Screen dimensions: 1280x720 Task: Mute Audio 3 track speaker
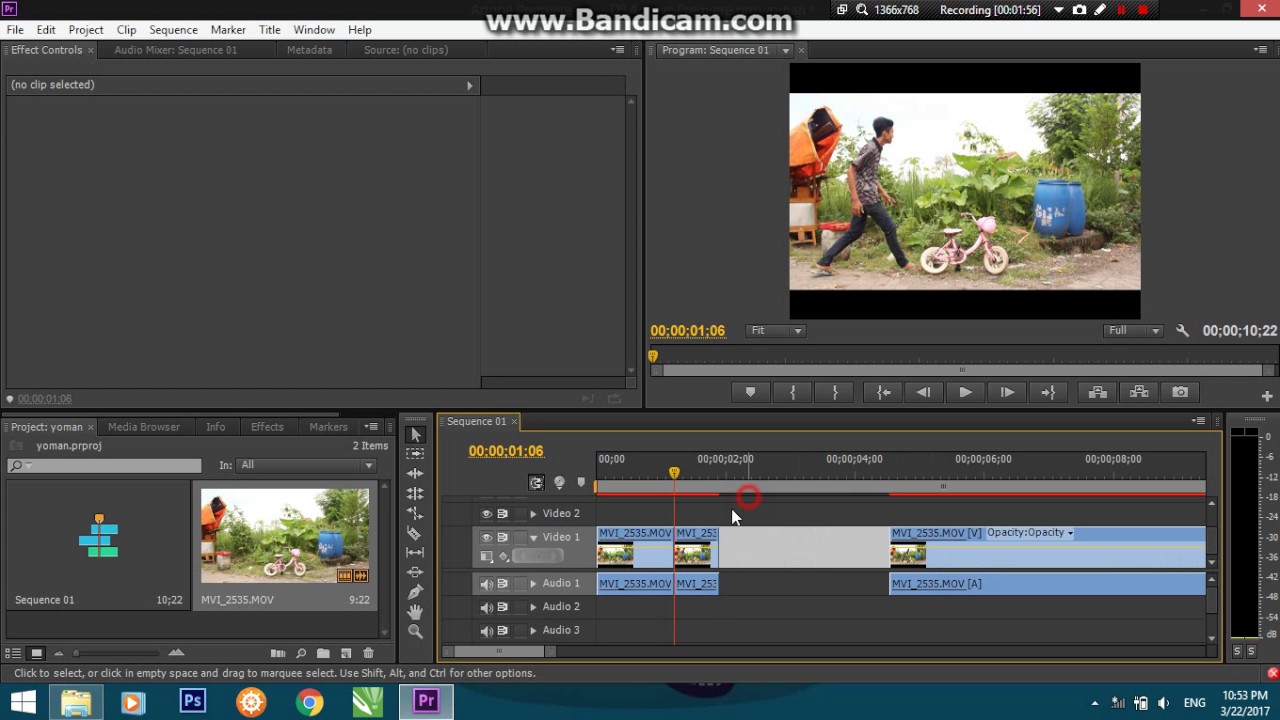pos(487,631)
